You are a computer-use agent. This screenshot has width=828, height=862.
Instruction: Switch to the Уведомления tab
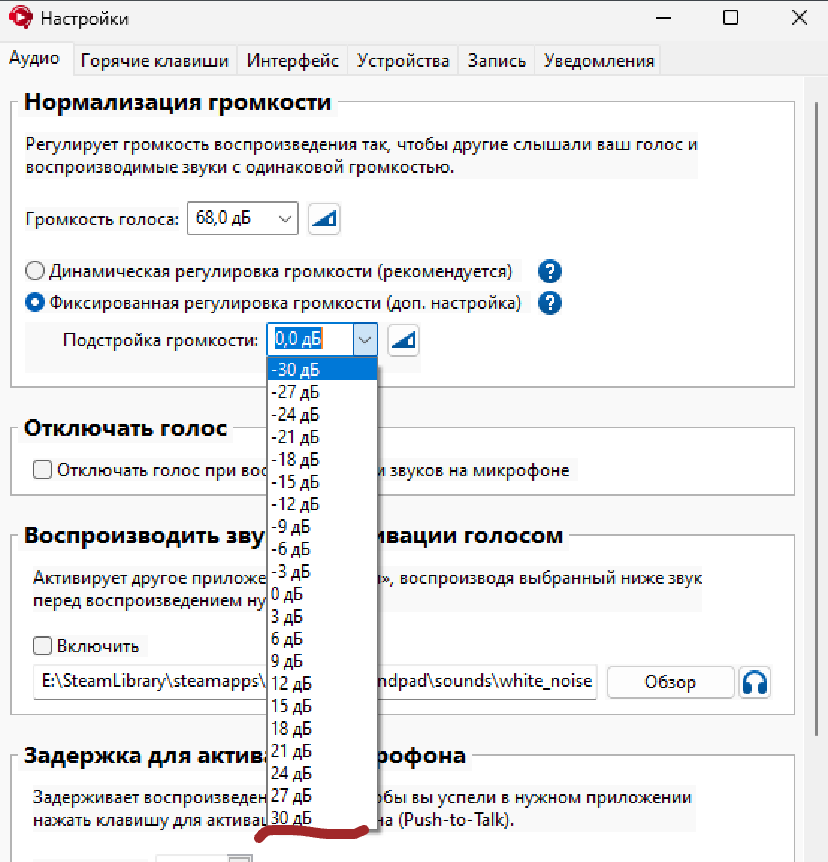pyautogui.click(x=599, y=60)
